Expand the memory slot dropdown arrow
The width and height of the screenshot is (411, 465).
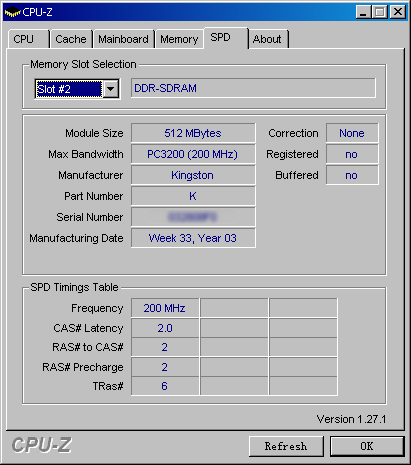(111, 89)
